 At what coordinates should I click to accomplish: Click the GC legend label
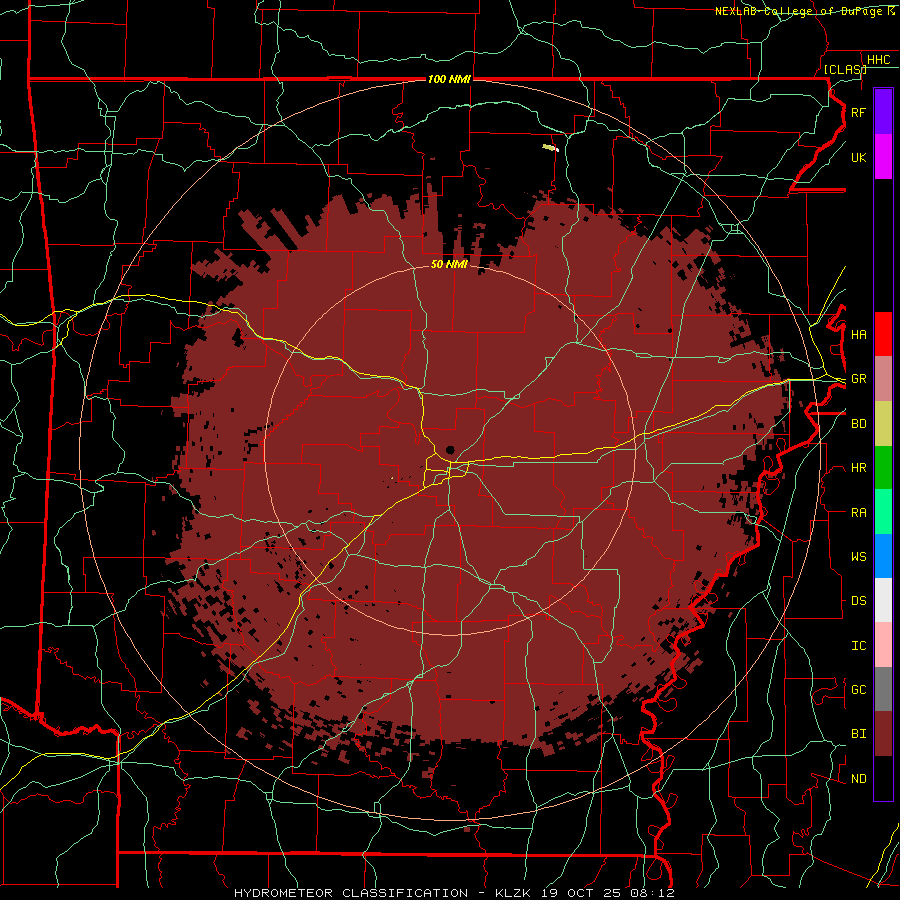click(858, 689)
